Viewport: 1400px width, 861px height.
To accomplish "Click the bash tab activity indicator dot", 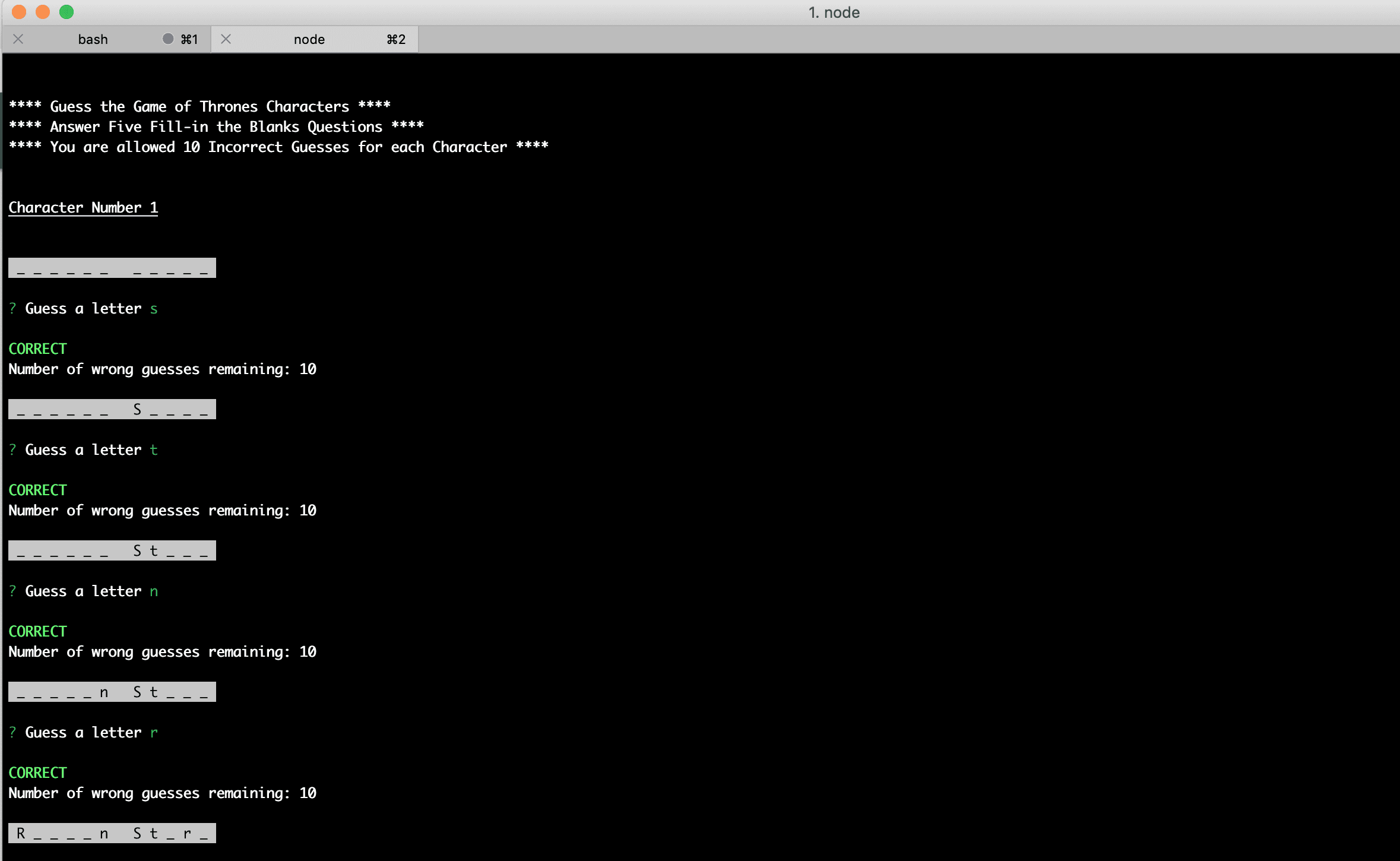I will [x=168, y=39].
